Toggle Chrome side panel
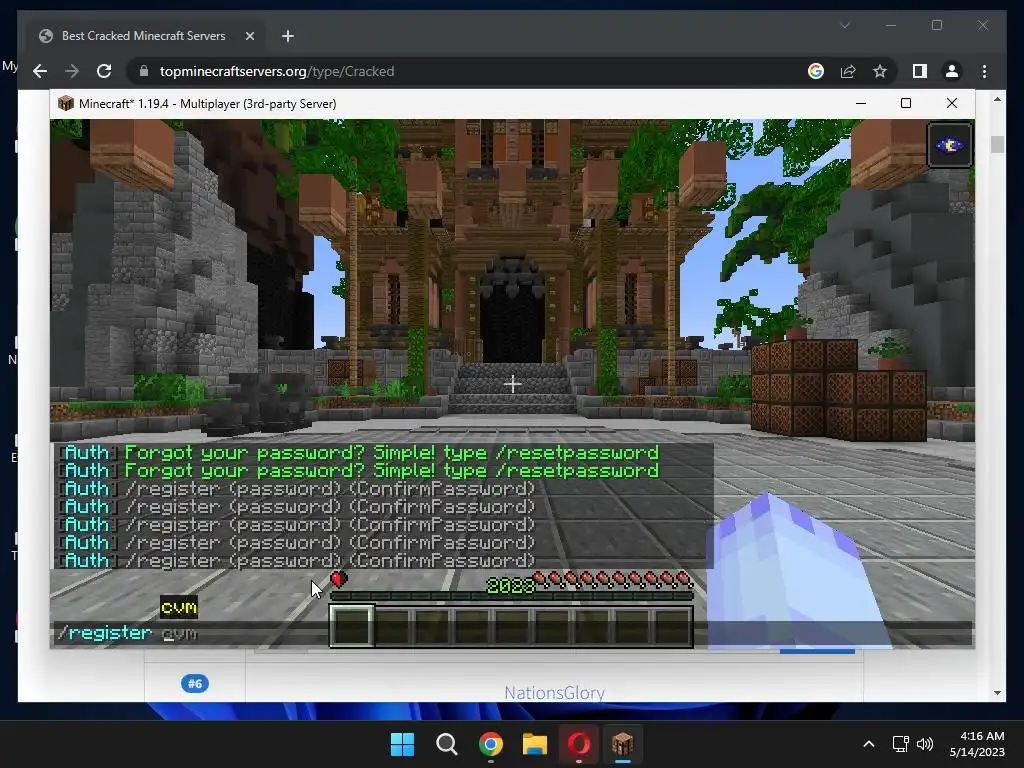This screenshot has height=768, width=1024. pos(920,71)
